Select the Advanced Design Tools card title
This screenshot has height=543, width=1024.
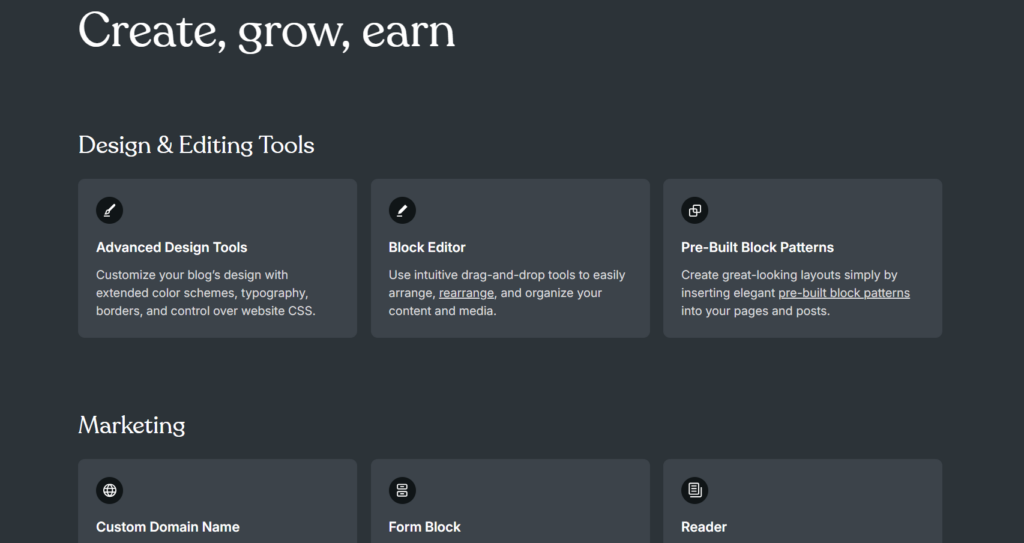172,248
